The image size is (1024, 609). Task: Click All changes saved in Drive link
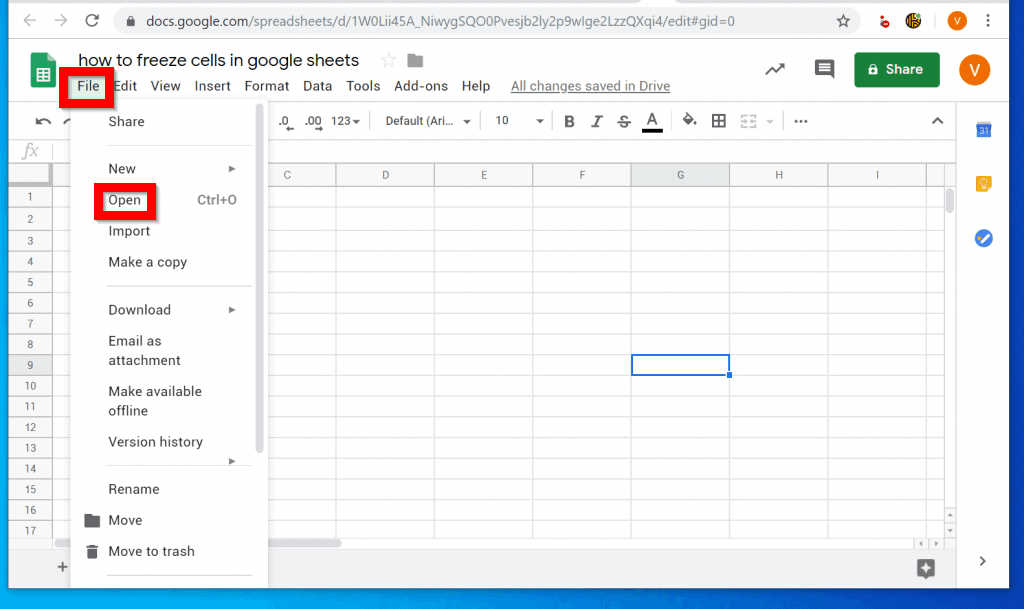point(590,86)
